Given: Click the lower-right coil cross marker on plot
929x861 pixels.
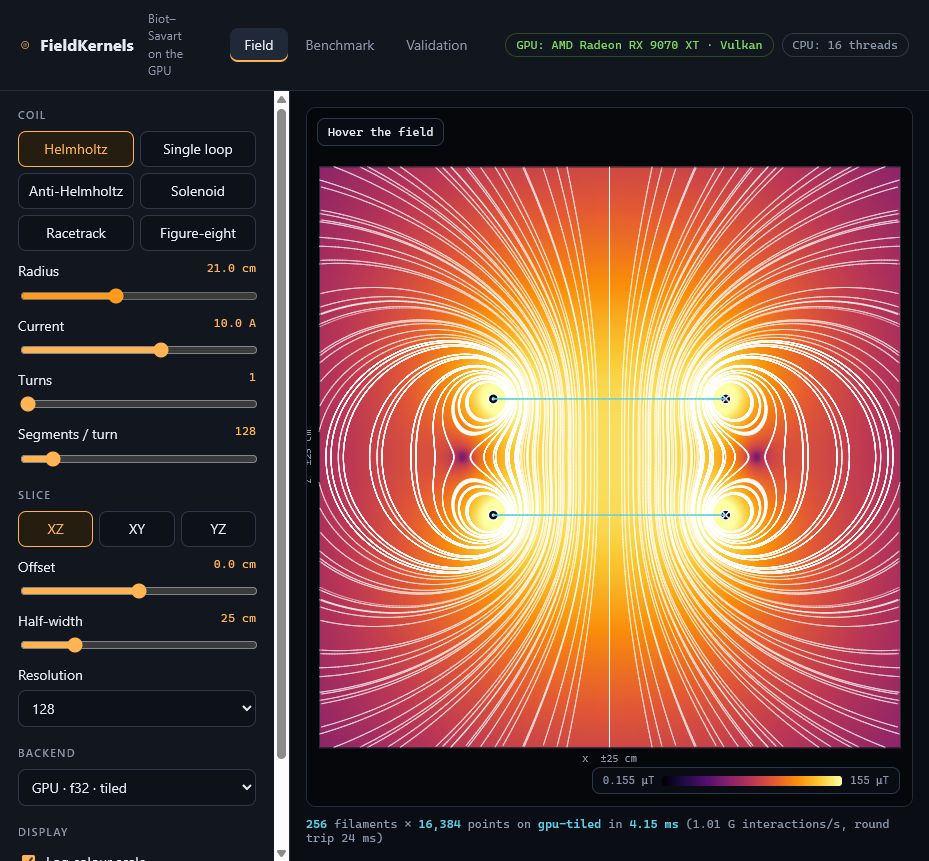Looking at the screenshot, I should coord(726,515).
